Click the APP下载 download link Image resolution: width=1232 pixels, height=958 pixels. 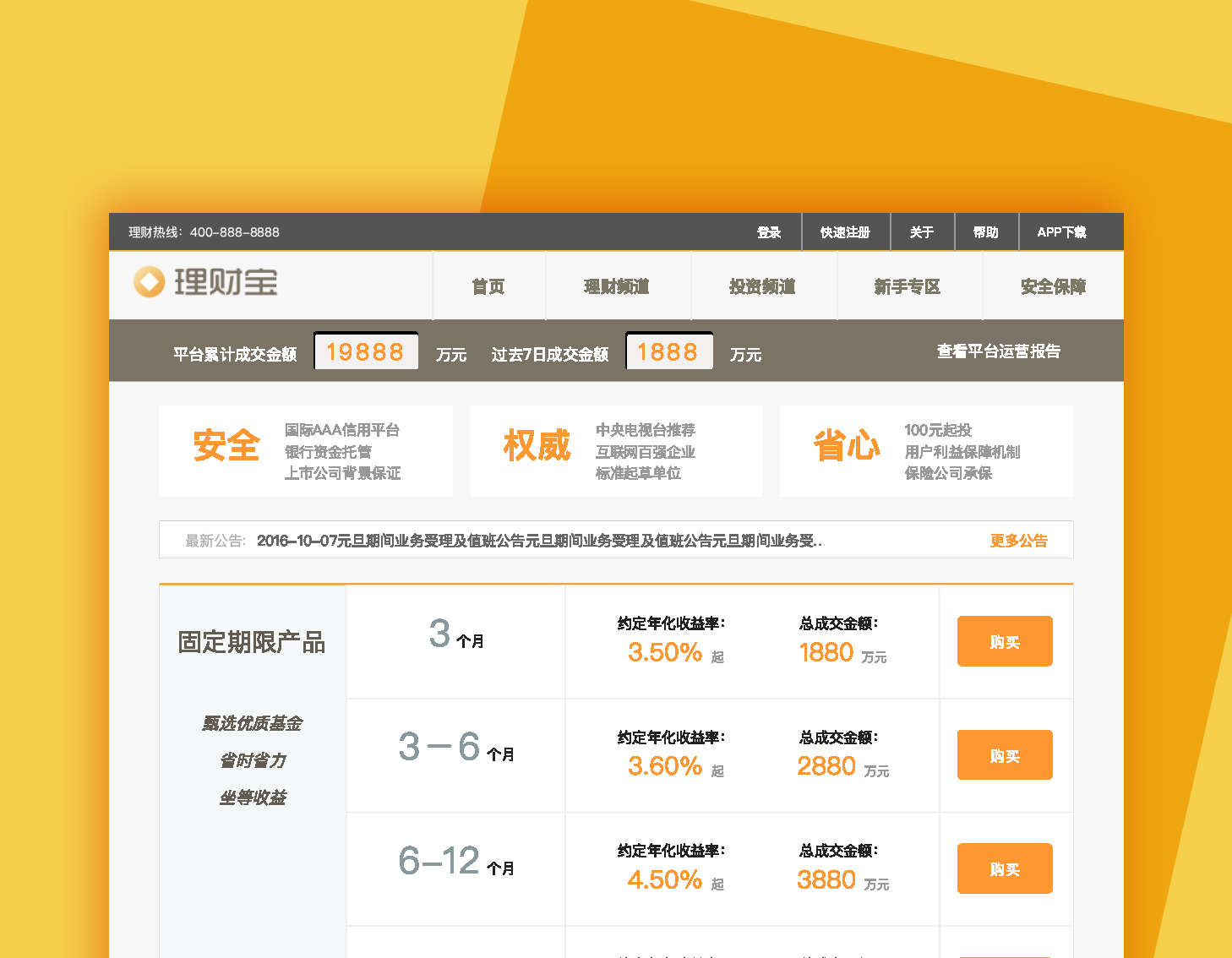point(1061,232)
